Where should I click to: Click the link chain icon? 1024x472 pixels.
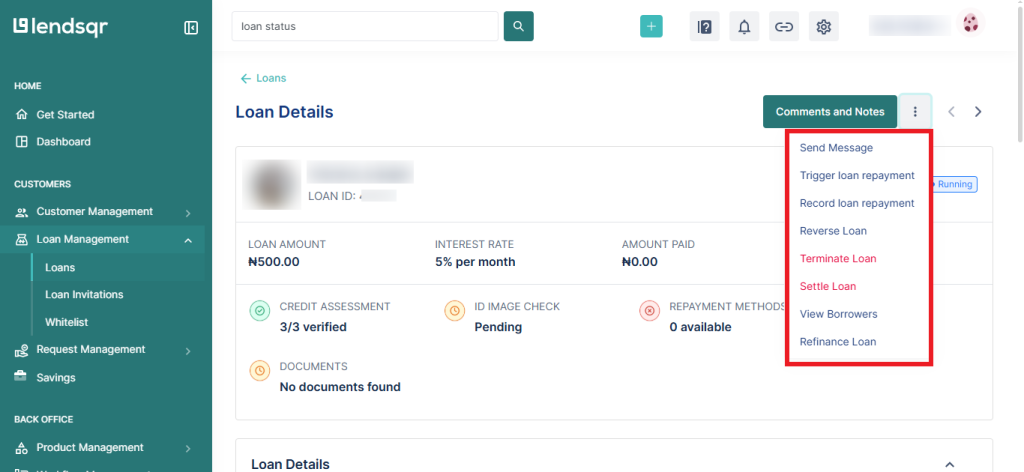pos(784,27)
